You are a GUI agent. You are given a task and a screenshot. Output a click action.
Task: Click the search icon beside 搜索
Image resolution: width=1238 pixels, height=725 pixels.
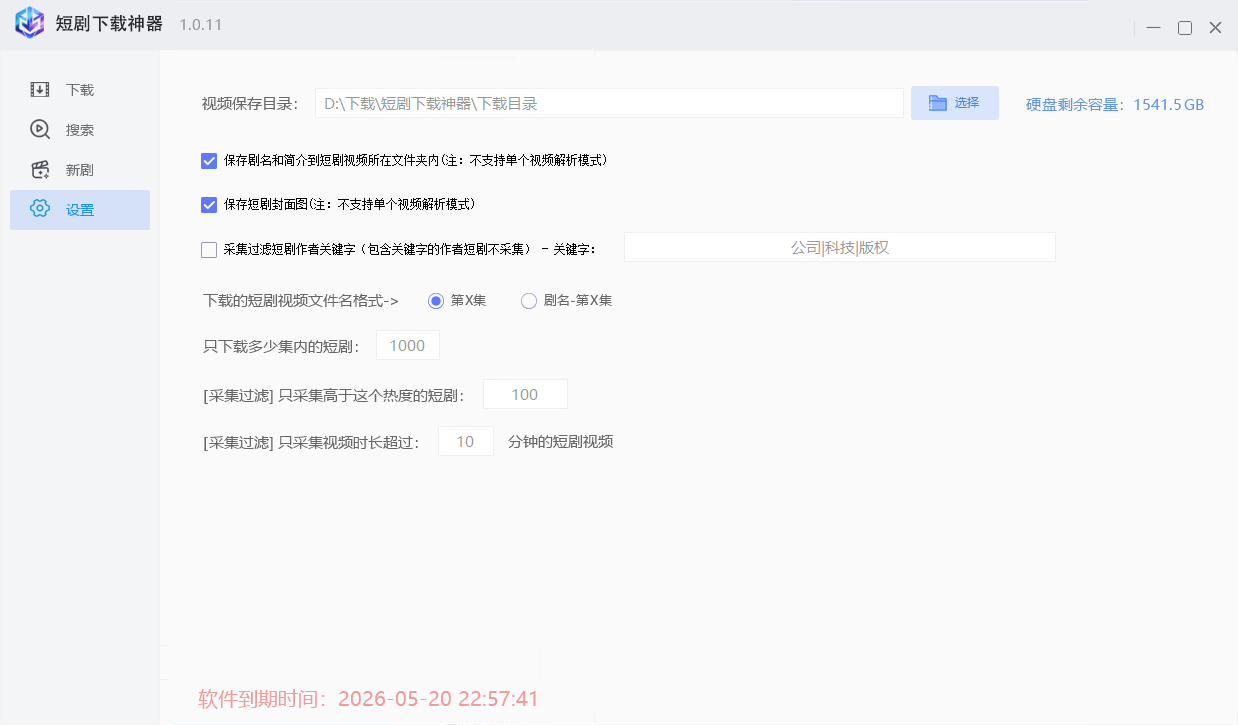(40, 129)
